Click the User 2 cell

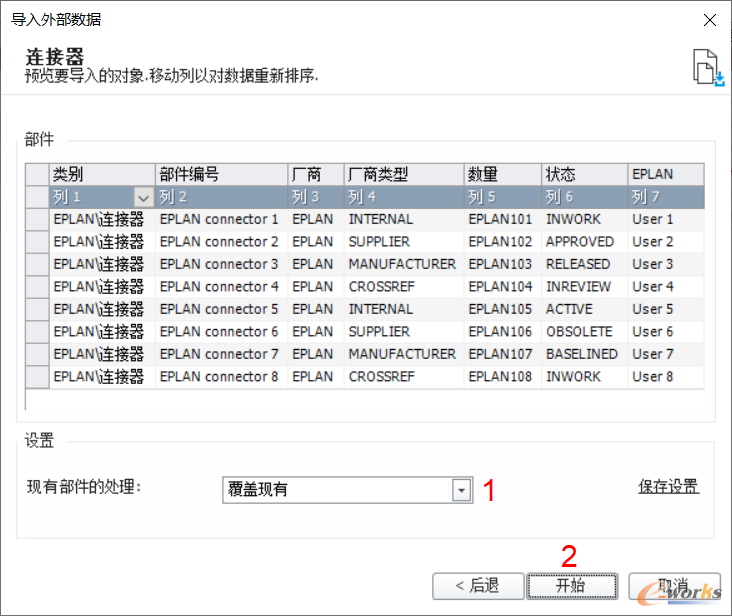tap(666, 242)
